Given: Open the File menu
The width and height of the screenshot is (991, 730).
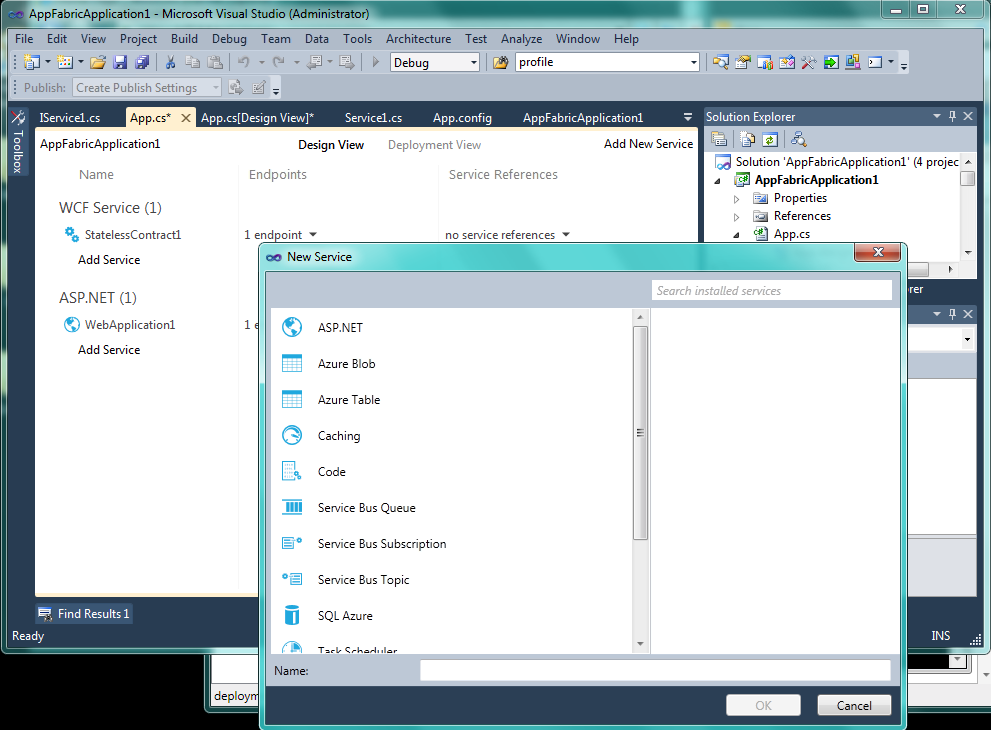Looking at the screenshot, I should tap(24, 39).
